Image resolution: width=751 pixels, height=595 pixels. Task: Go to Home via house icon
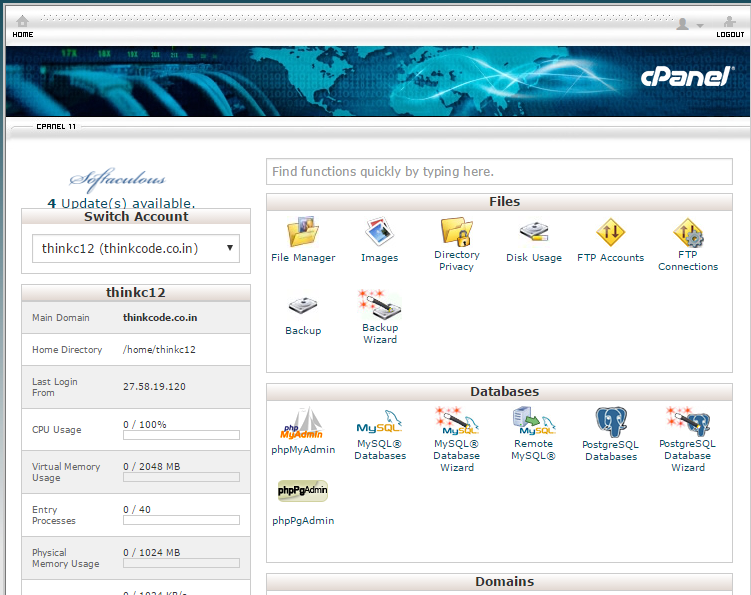point(22,21)
